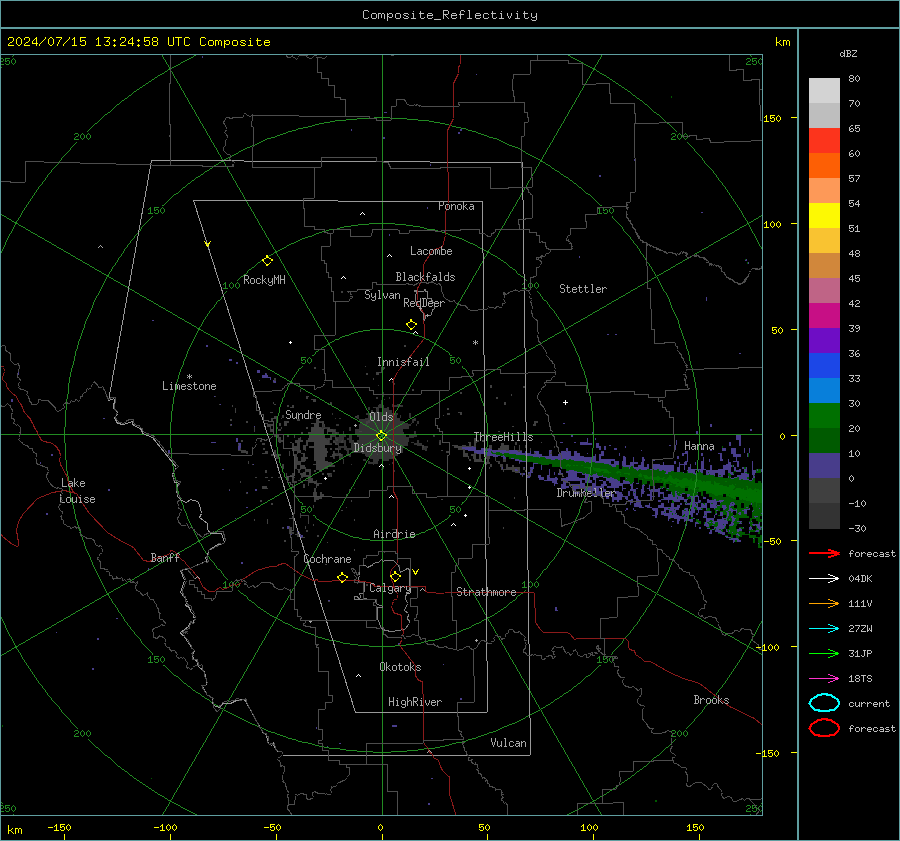
Task: Click the RedDeer city label
Action: coord(424,303)
